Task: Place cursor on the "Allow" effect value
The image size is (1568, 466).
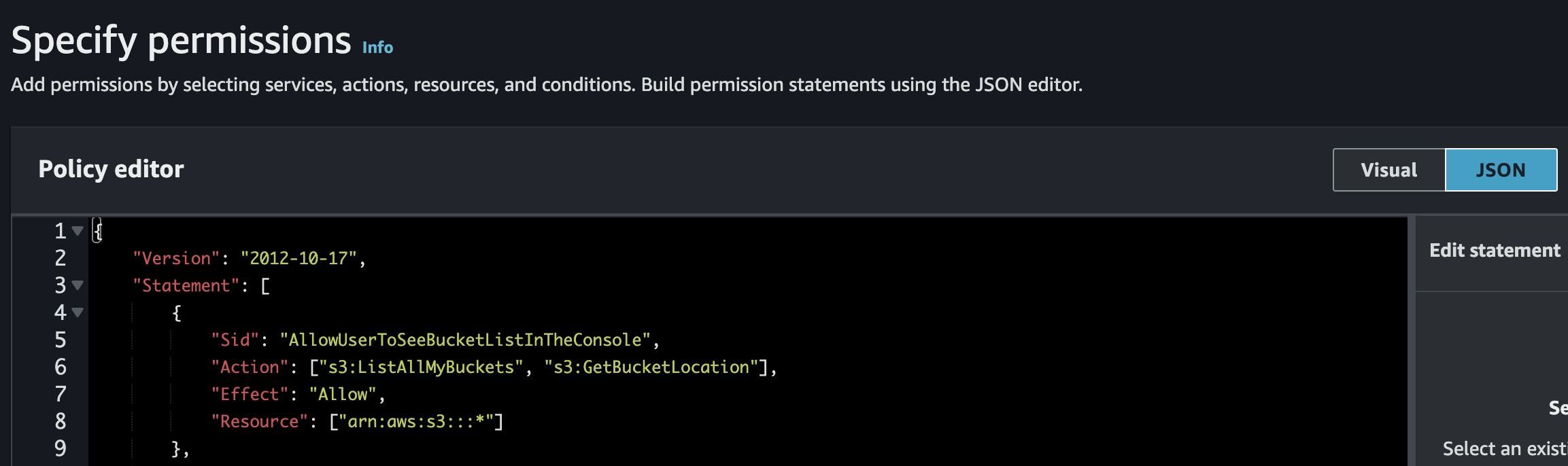Action: point(343,395)
